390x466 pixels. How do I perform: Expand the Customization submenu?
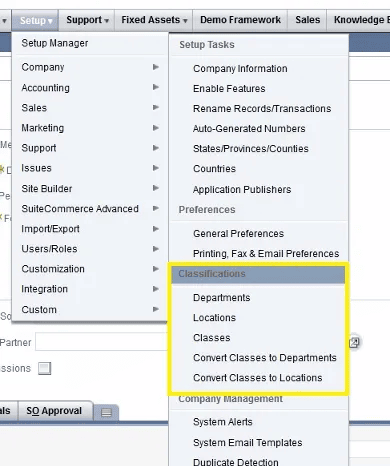[90, 269]
